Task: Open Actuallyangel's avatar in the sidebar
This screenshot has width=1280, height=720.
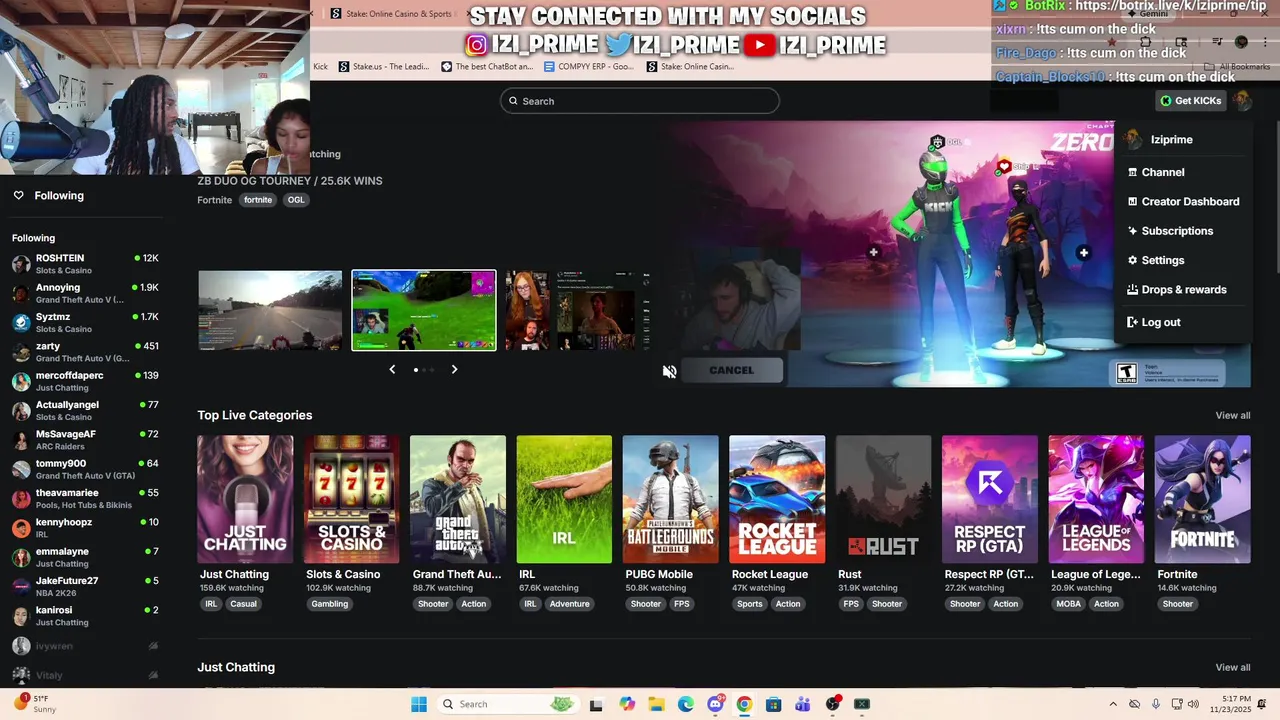Action: click(x=21, y=410)
